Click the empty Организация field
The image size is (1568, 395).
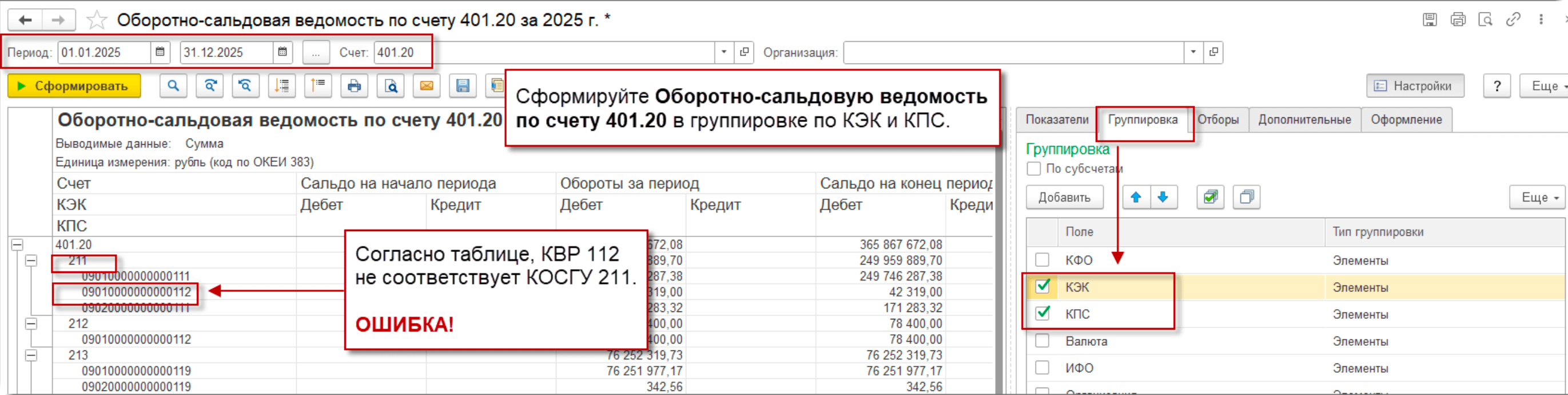click(1013, 53)
